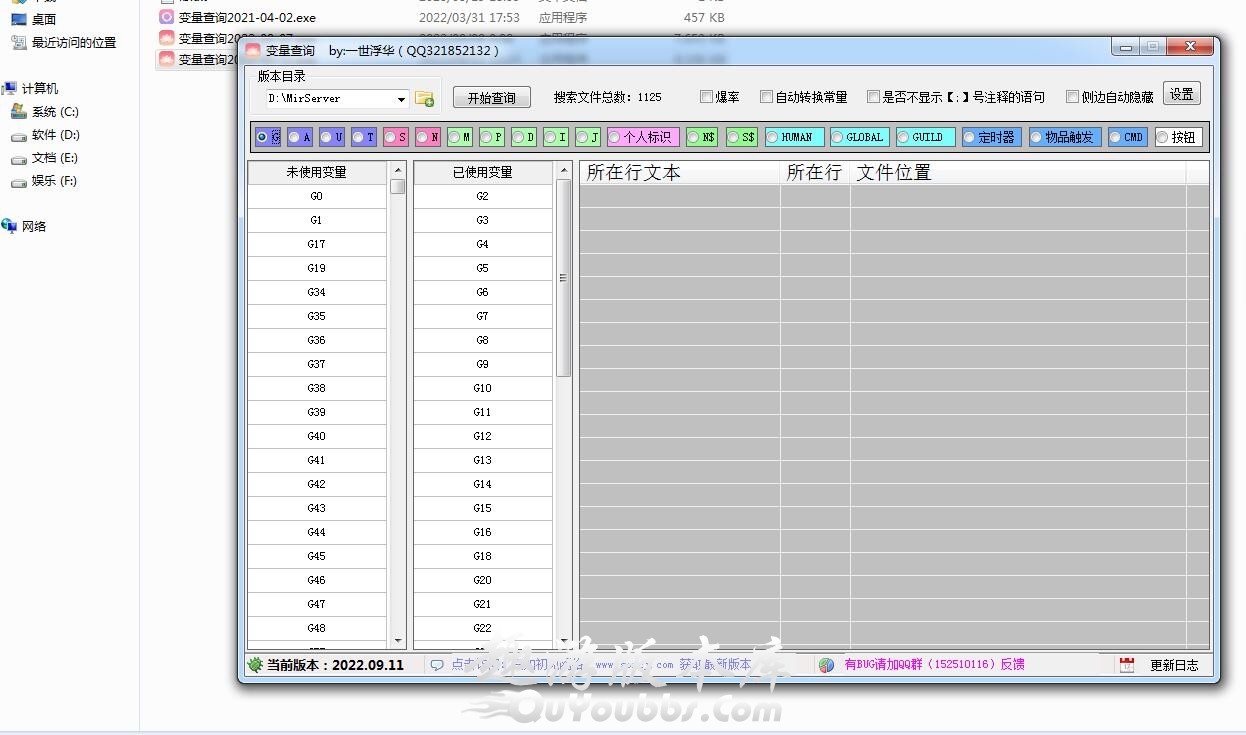This screenshot has width=1246, height=735.
Task: Select G17 in the unused variables list
Action: 316,244
